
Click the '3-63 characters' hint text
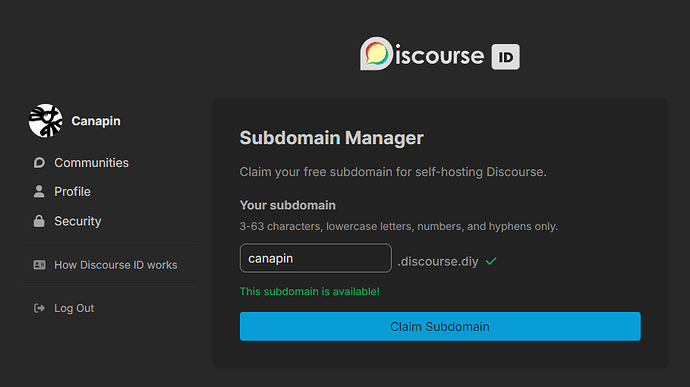399,226
